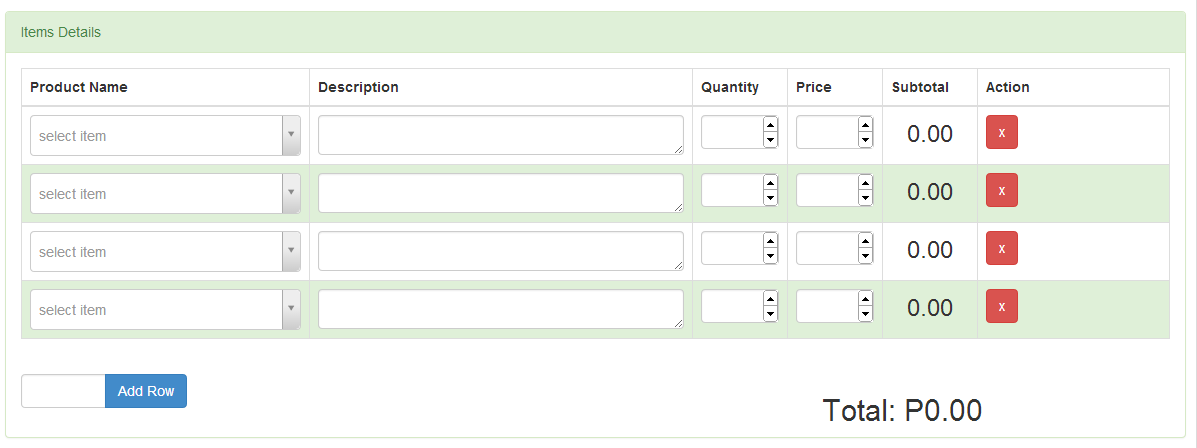This screenshot has height=448, width=1197.
Task: Increase price in the first row
Action: 865,125
